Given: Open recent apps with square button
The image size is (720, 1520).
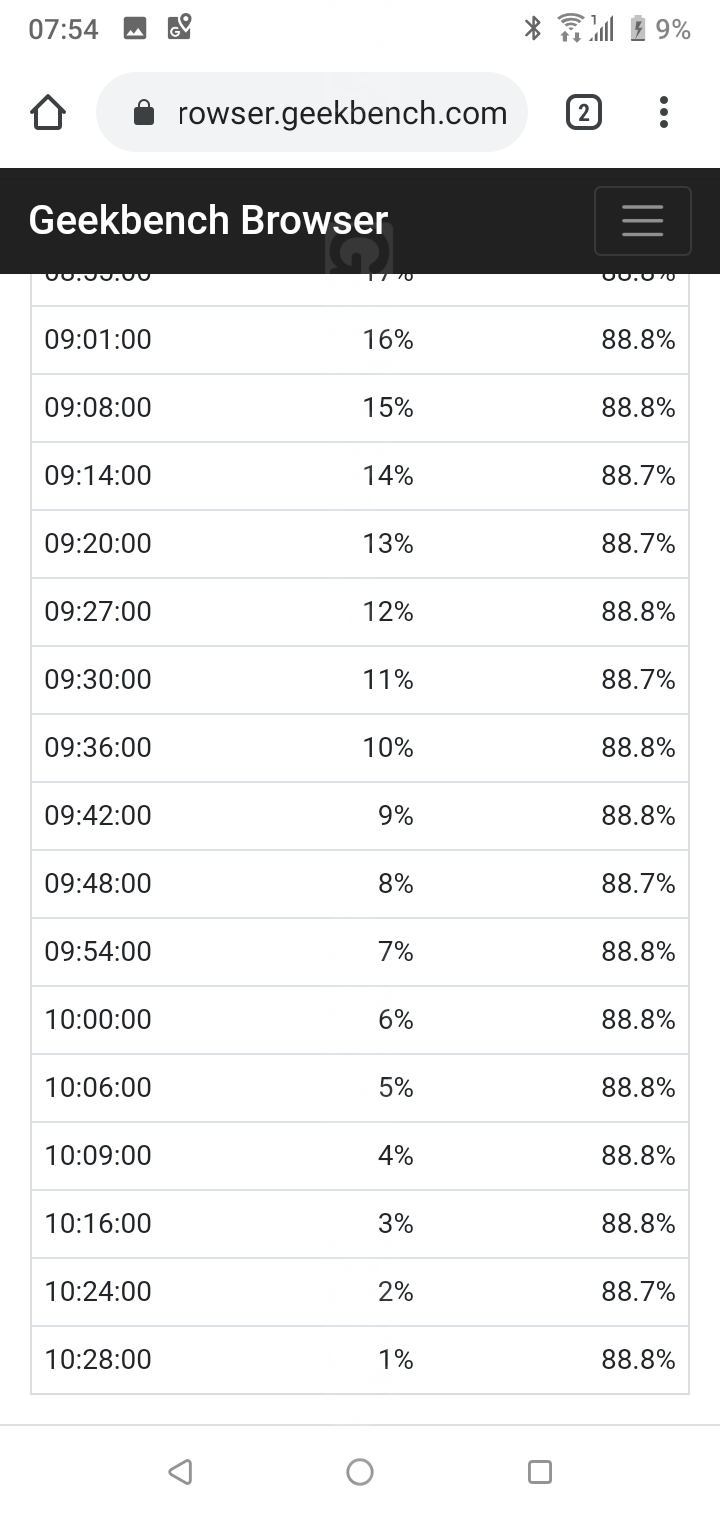Looking at the screenshot, I should point(539,1471).
